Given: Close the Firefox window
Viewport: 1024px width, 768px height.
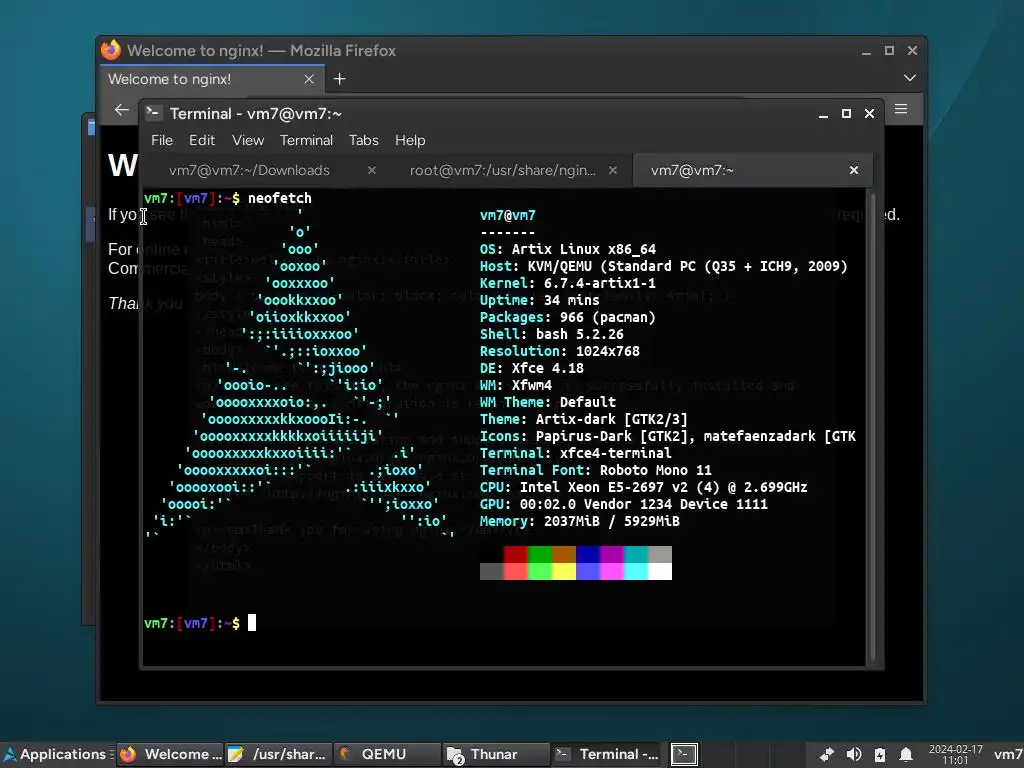Looking at the screenshot, I should (912, 50).
